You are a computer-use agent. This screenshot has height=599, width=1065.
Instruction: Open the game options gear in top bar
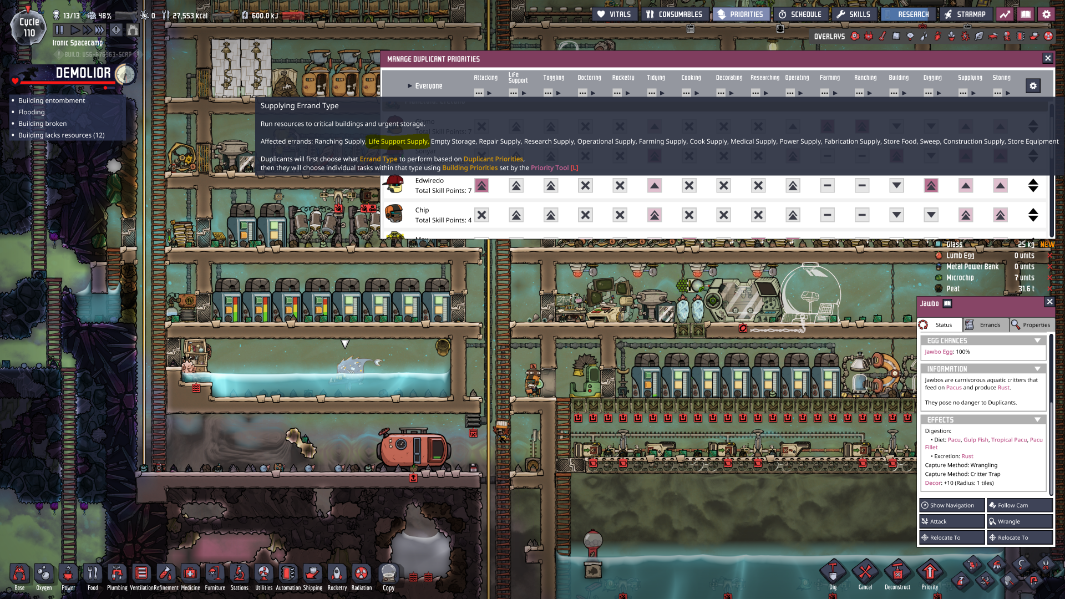coord(1047,14)
